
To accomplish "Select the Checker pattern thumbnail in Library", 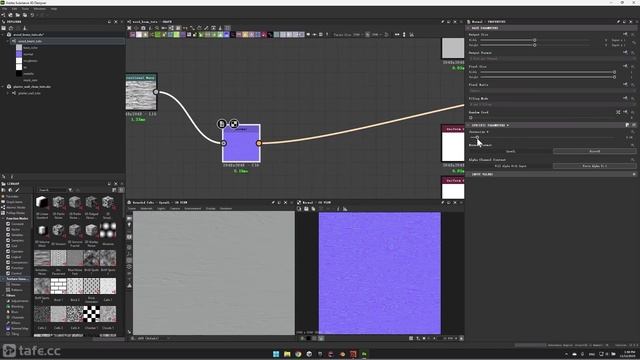I will coord(91,314).
